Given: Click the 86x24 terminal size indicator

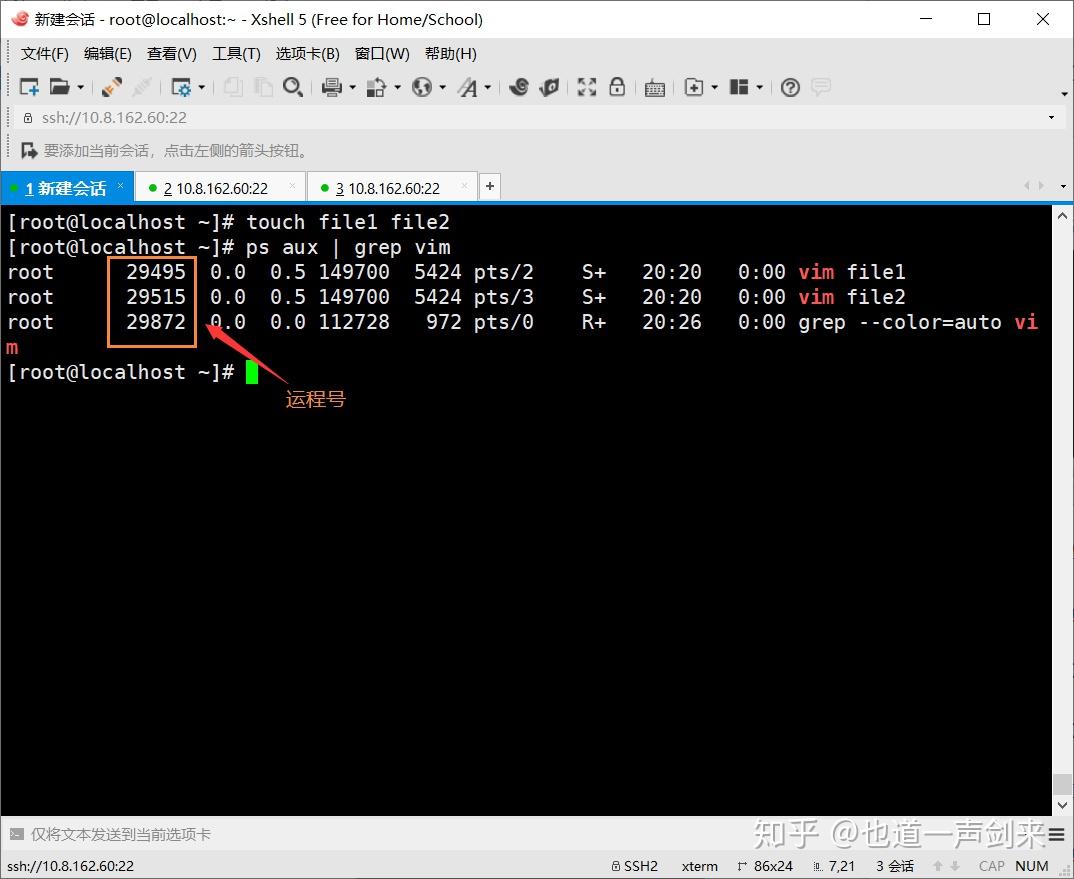Looking at the screenshot, I should pyautogui.click(x=765, y=866).
